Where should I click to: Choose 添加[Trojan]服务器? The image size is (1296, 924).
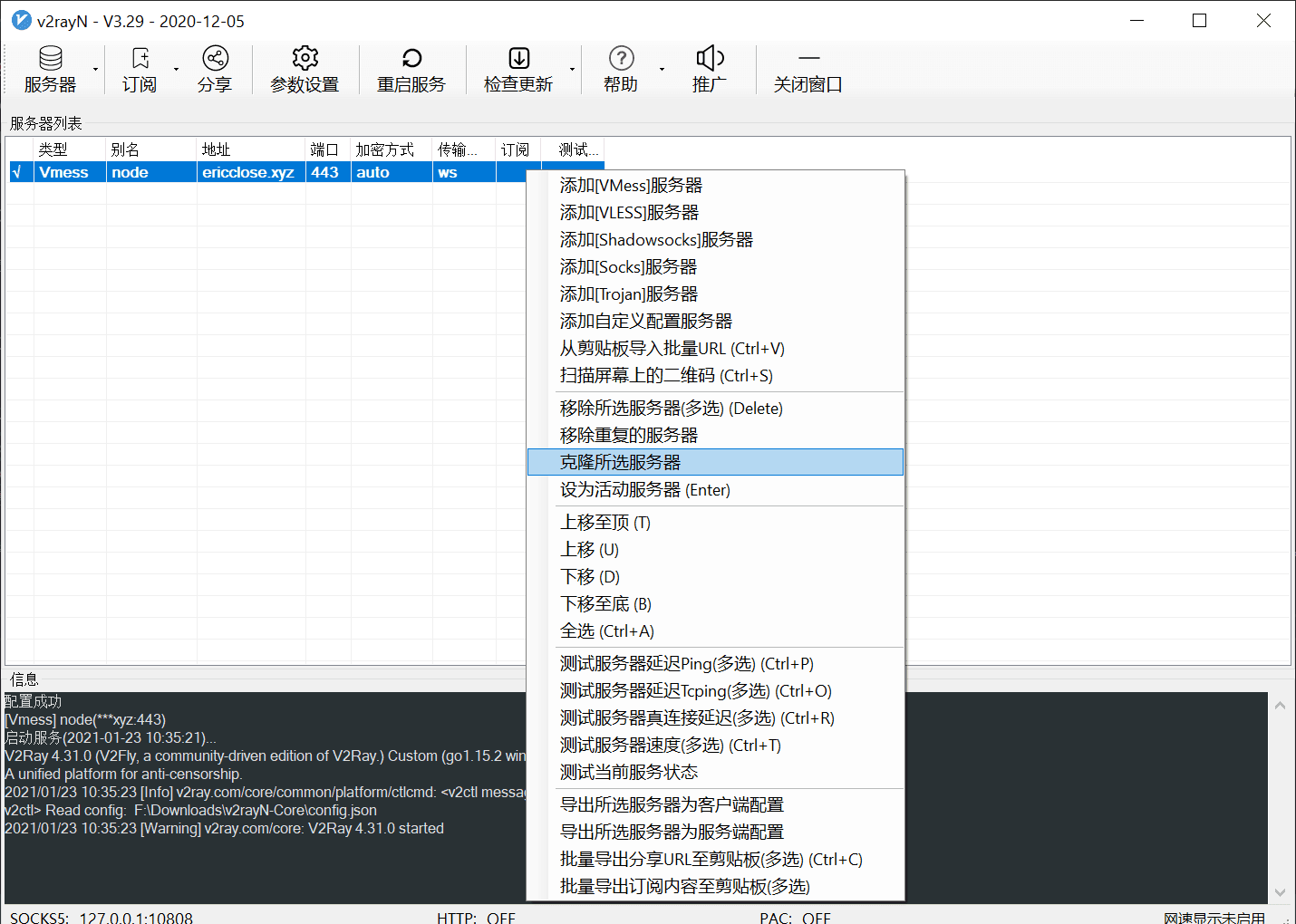coord(715,294)
